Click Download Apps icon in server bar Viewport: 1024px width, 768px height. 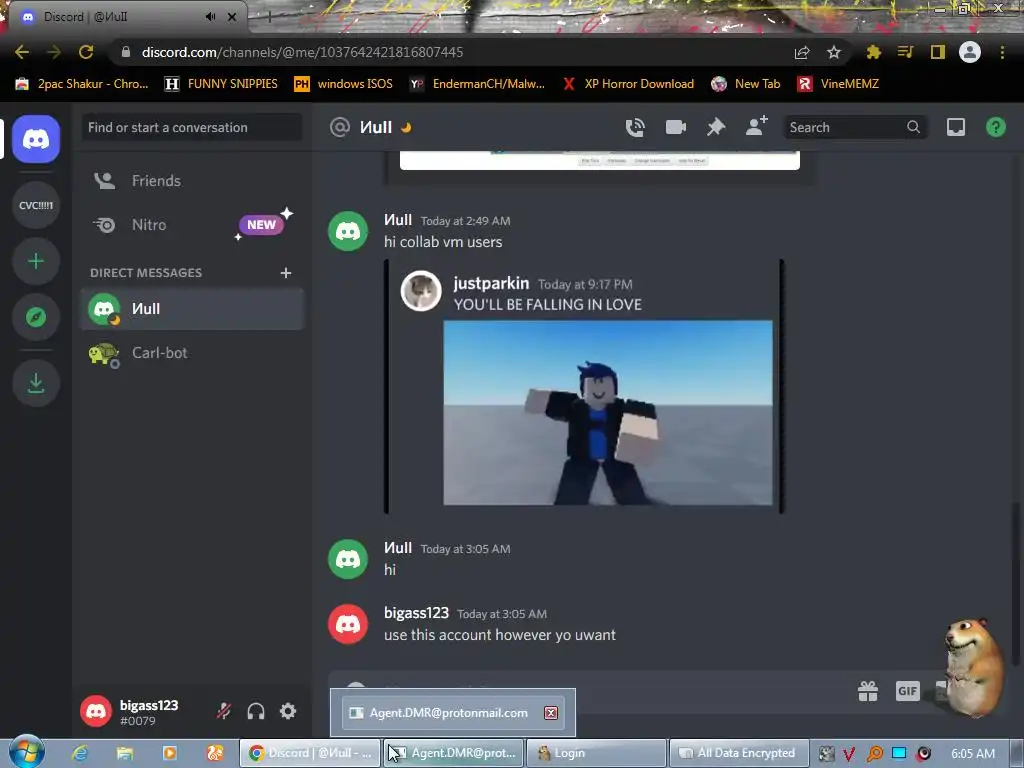point(36,383)
